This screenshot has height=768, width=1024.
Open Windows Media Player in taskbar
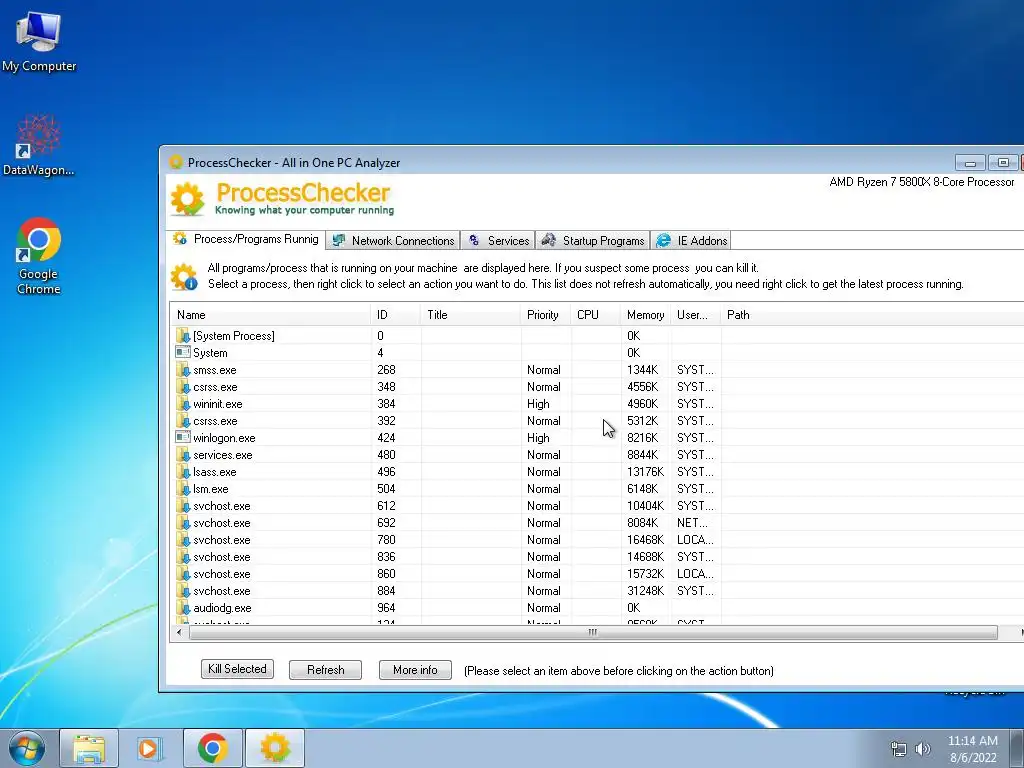coord(150,748)
